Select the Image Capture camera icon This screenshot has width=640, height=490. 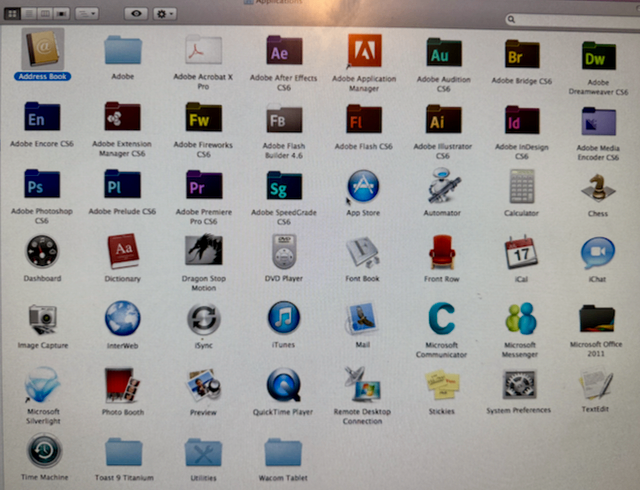point(42,320)
